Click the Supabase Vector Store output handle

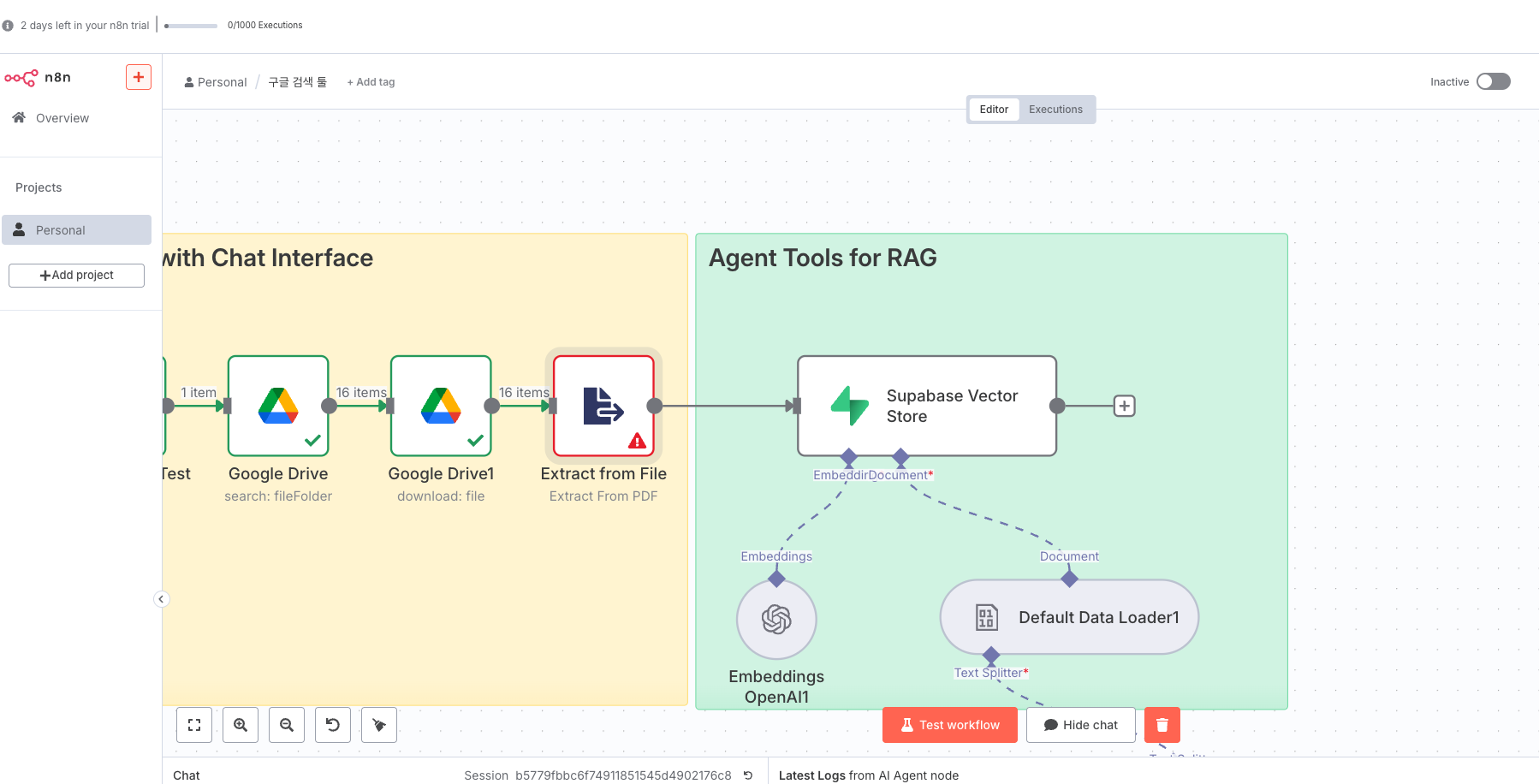pyautogui.click(x=1057, y=406)
